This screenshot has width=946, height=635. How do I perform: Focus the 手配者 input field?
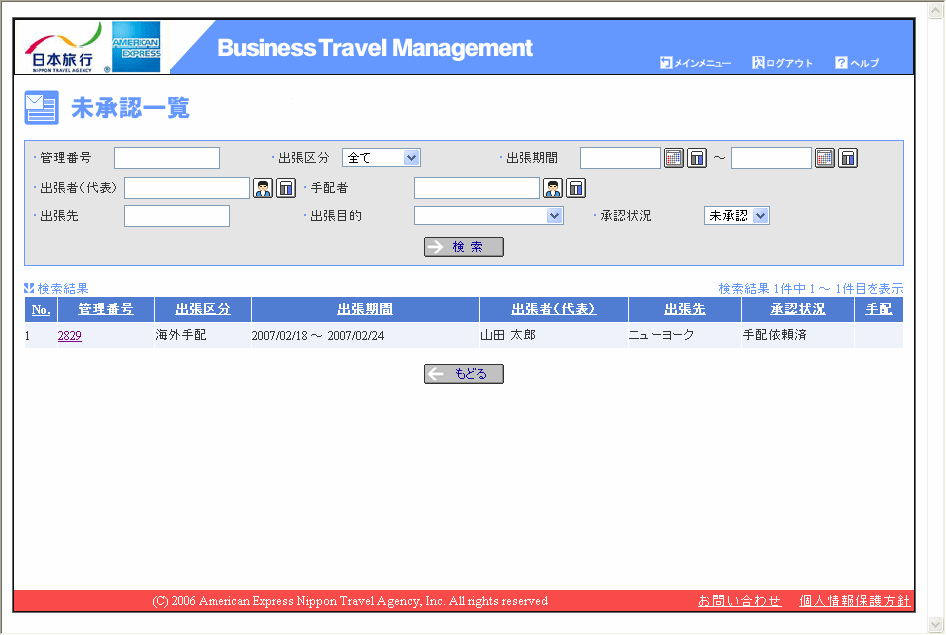click(x=477, y=188)
